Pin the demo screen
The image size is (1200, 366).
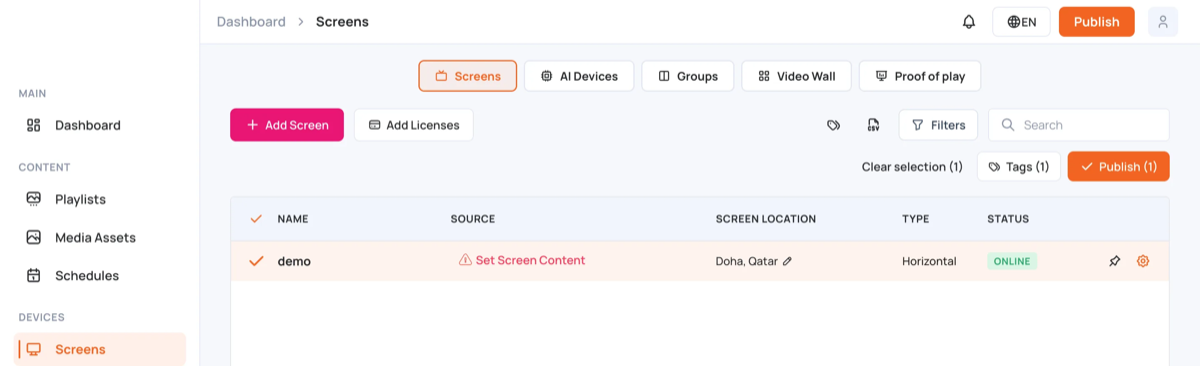point(1115,261)
